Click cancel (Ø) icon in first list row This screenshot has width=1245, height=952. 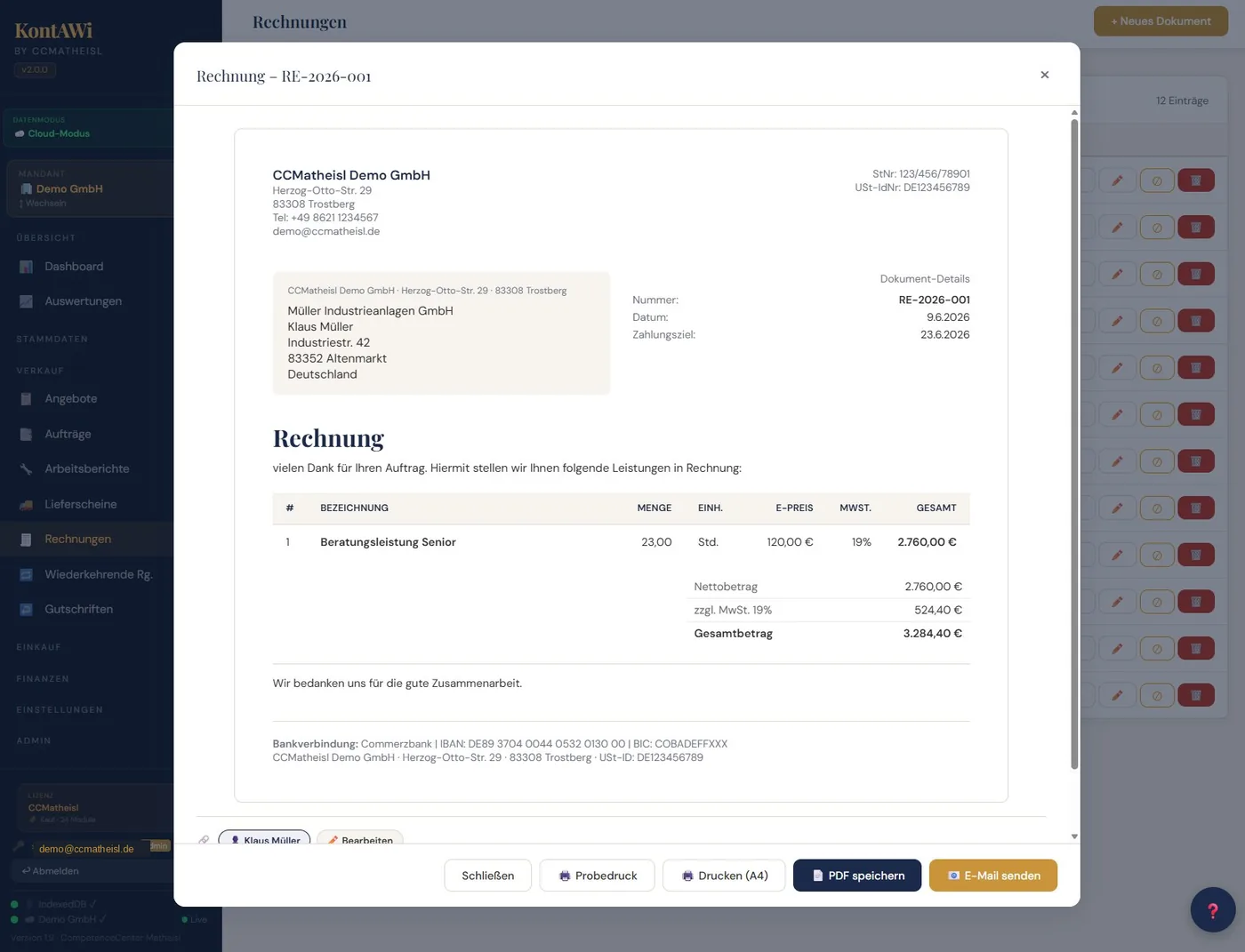(x=1157, y=180)
